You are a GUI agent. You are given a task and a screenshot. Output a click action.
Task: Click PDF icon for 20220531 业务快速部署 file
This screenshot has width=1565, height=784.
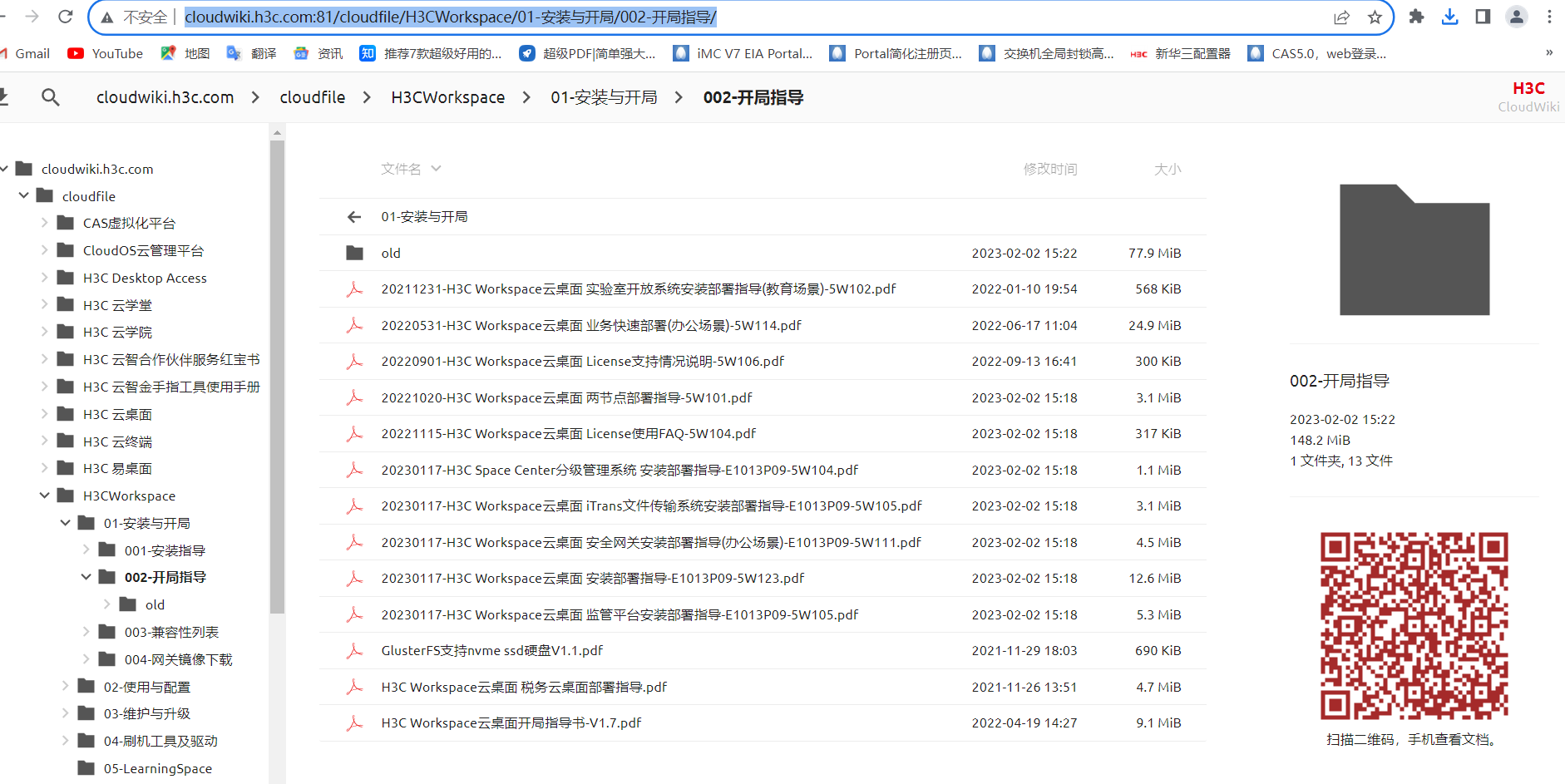click(x=354, y=325)
